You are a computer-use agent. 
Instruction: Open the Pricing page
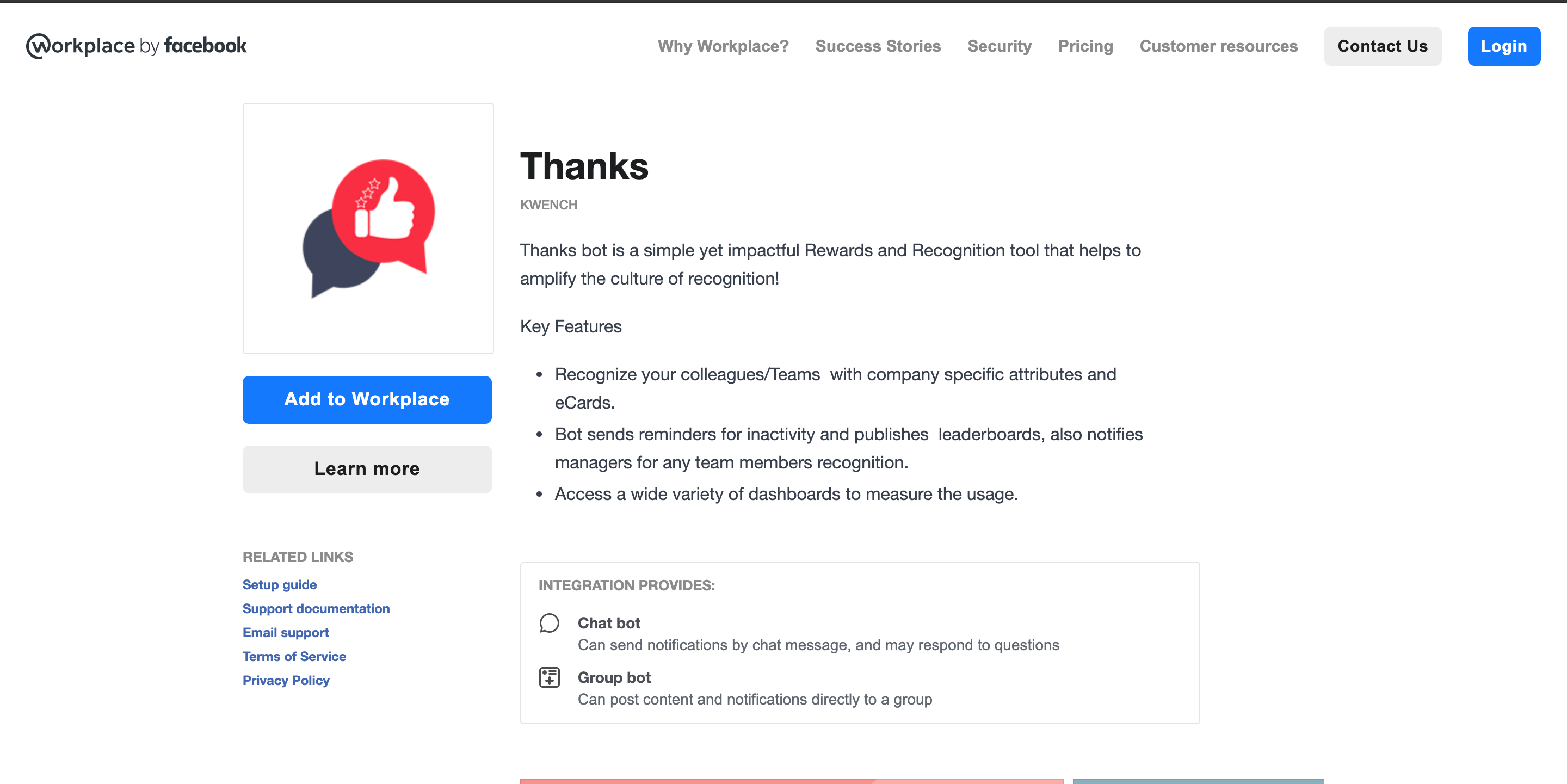click(x=1085, y=46)
